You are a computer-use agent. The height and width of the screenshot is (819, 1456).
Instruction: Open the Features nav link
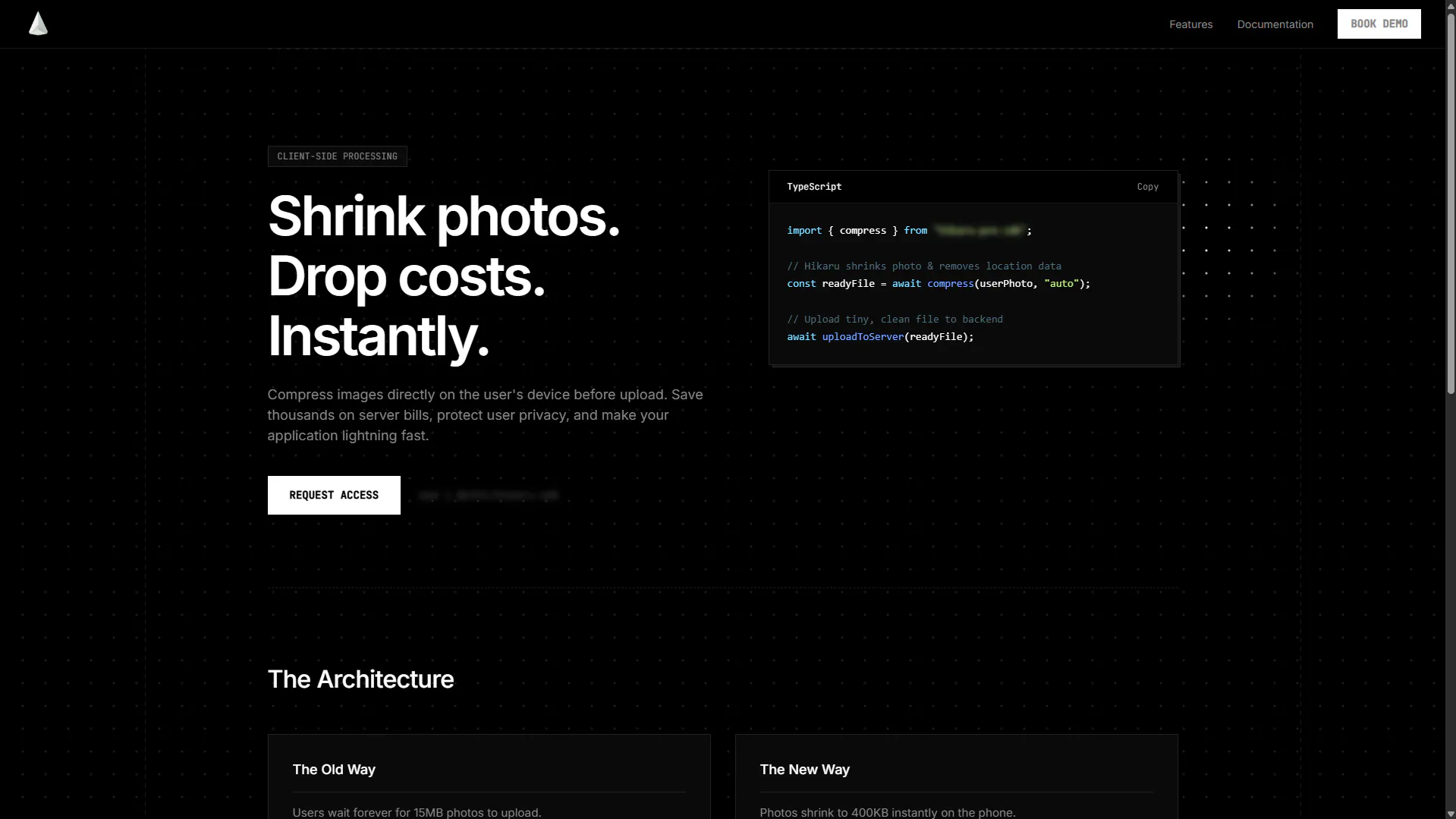click(x=1190, y=24)
